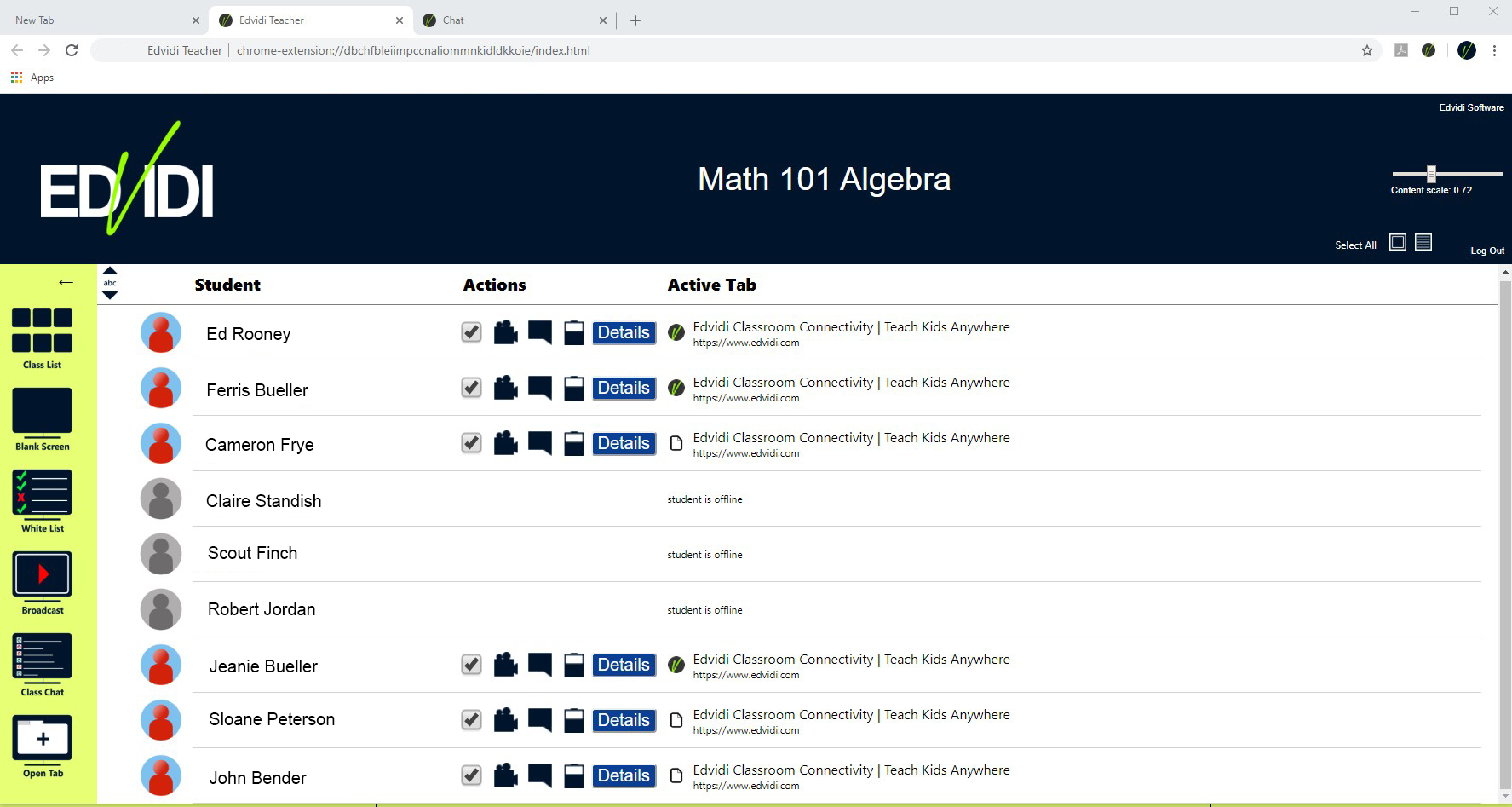This screenshot has width=1512, height=807.
Task: Click the screen icon for Ed Rooney
Action: 574,332
